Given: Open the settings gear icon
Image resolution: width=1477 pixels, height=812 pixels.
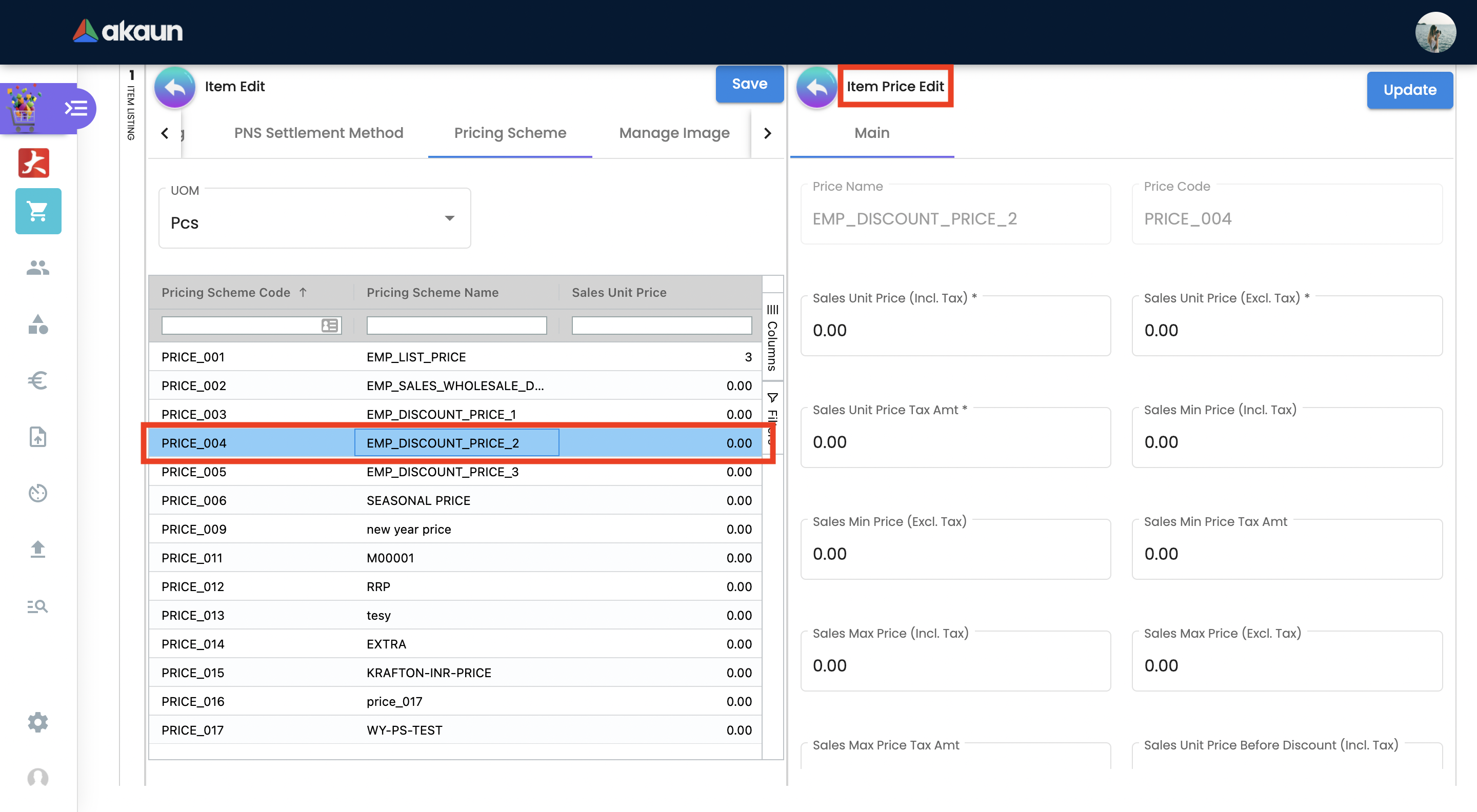Looking at the screenshot, I should (38, 722).
